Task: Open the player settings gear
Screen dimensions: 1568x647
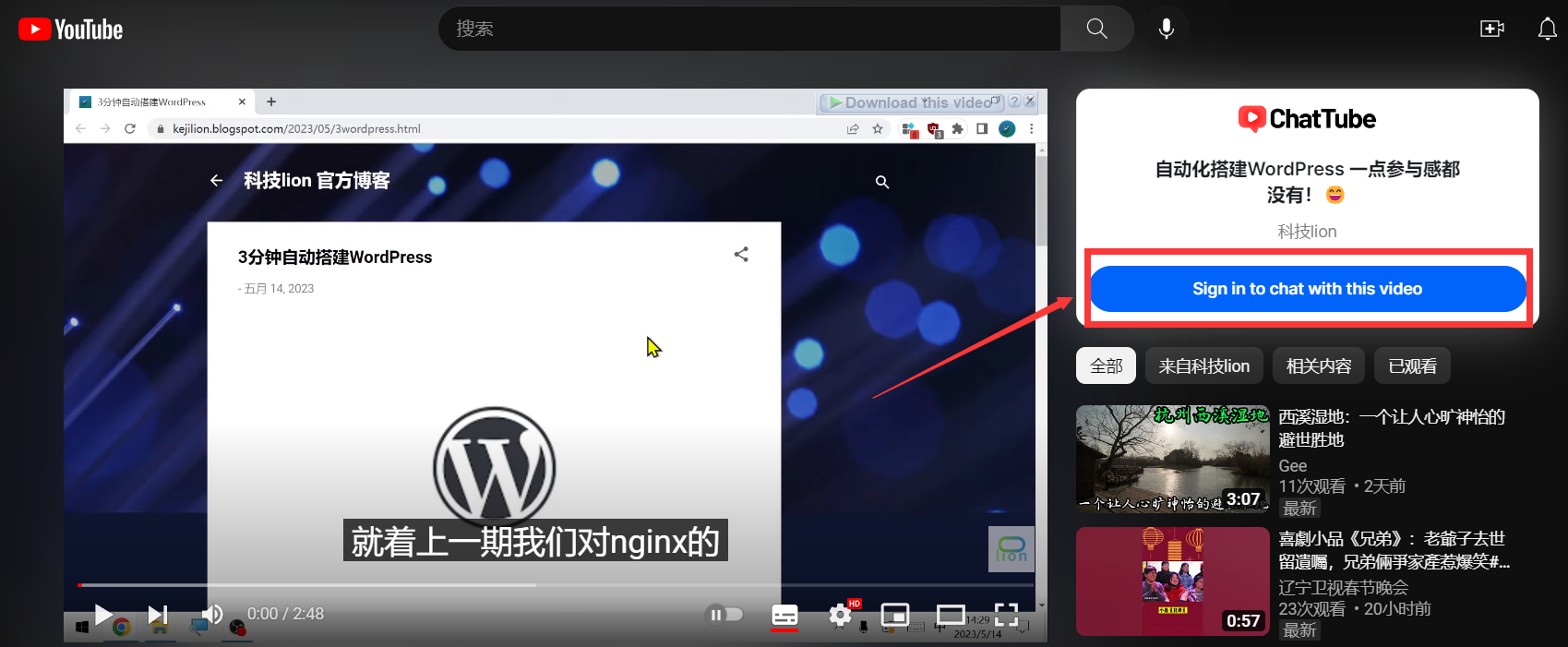Action: coord(840,615)
